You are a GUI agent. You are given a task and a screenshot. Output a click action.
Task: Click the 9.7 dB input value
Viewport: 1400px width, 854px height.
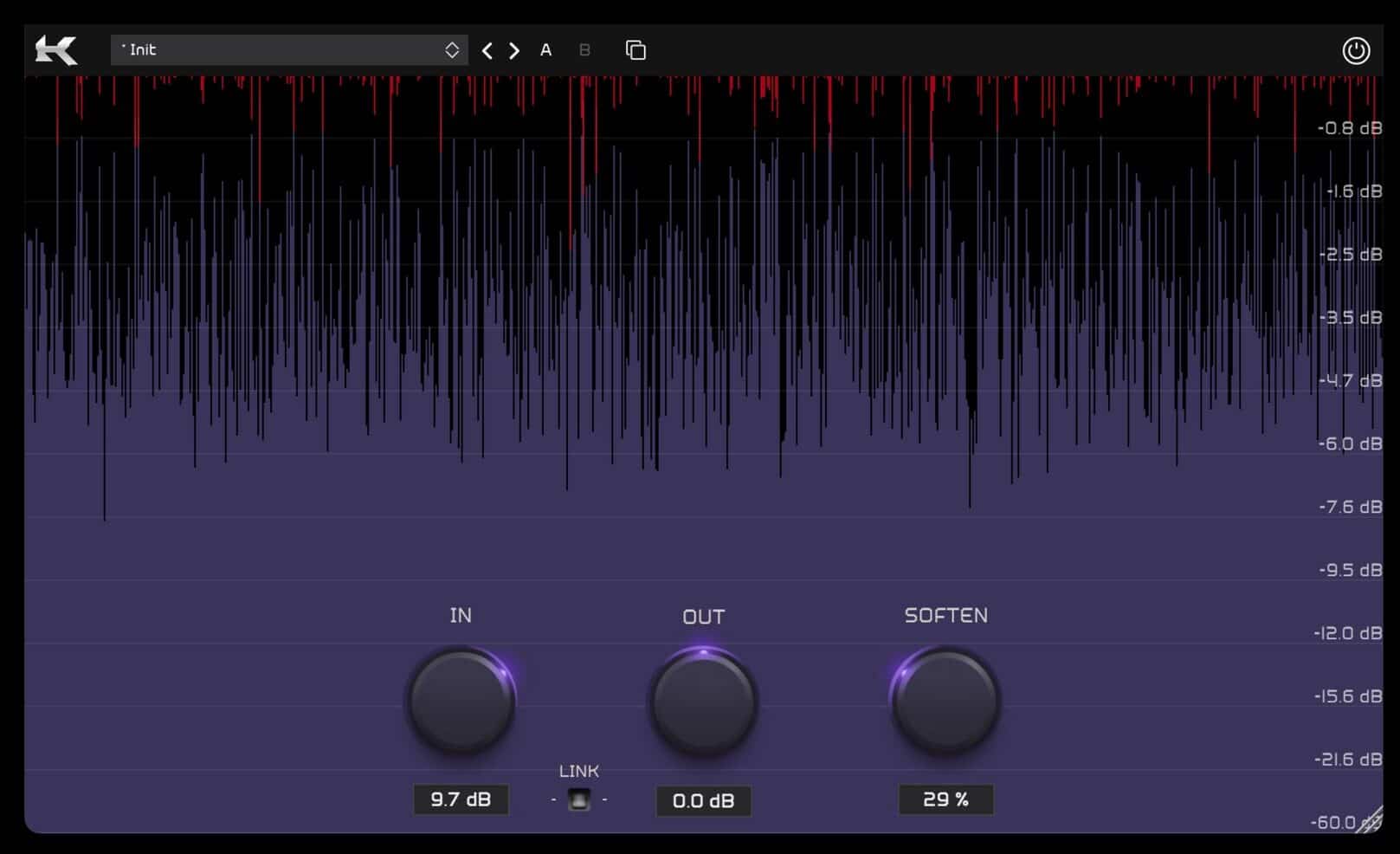point(461,799)
